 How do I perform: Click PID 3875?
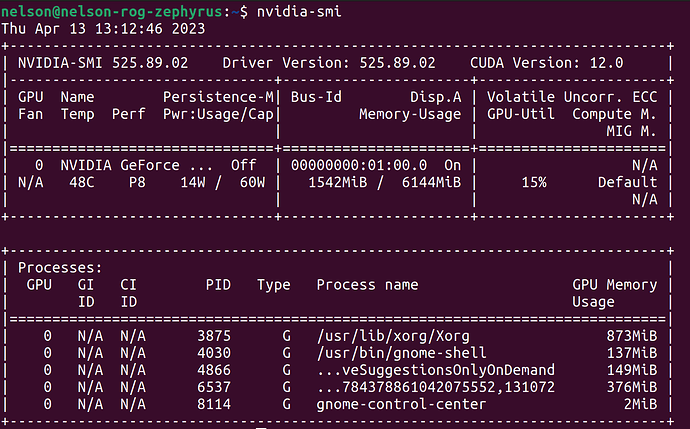[x=214, y=336]
